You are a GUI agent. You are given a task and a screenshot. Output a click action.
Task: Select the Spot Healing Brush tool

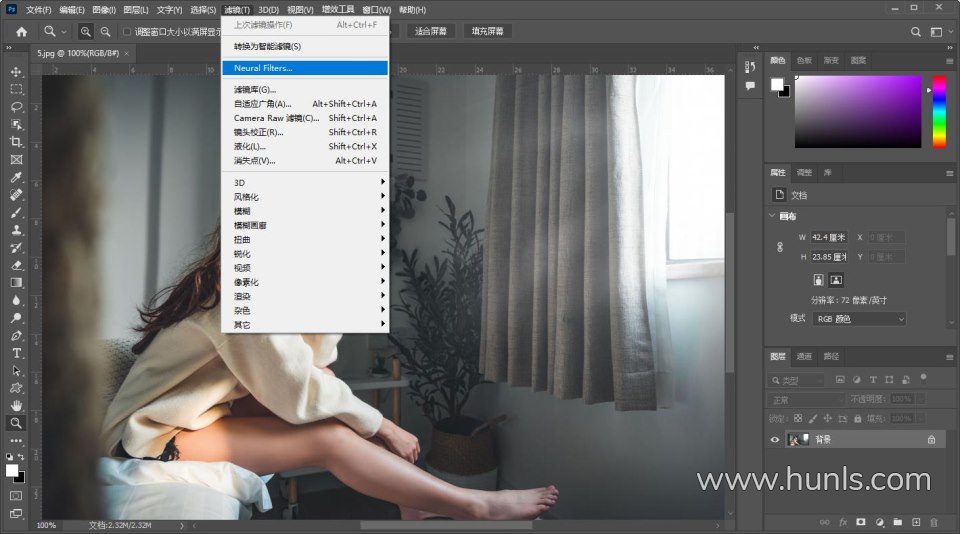click(17, 195)
